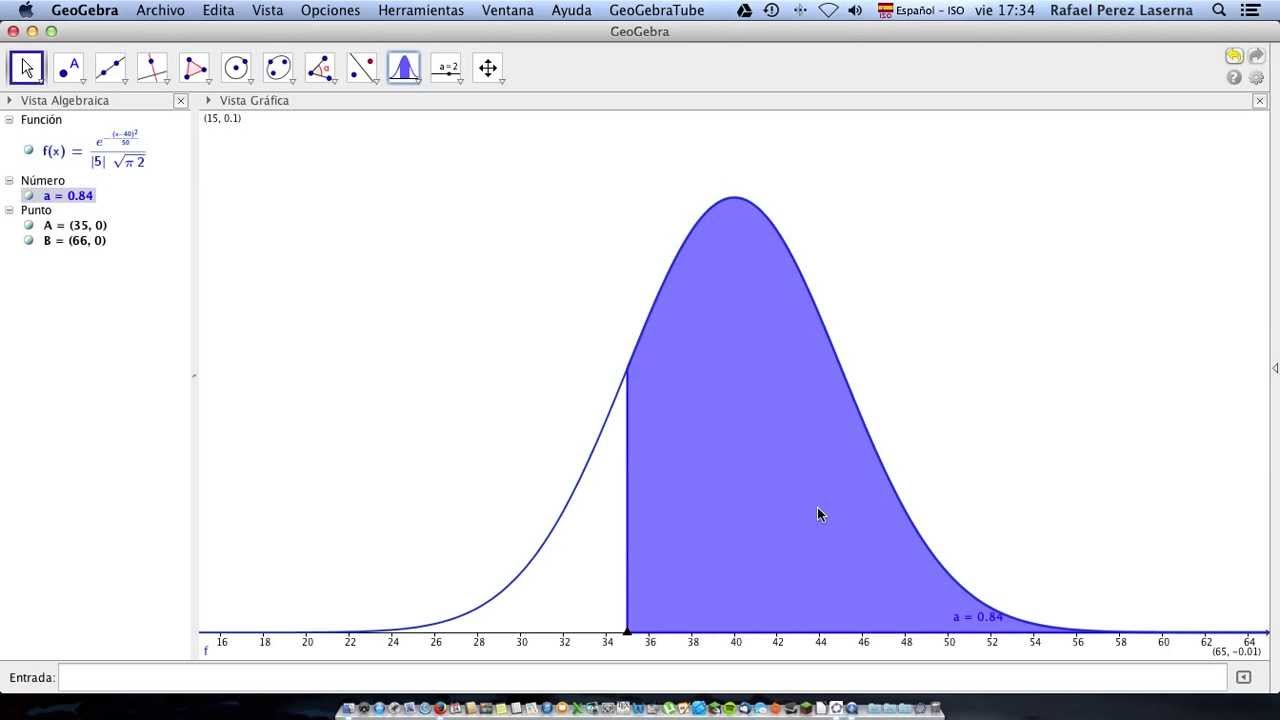Open the New Point tool dropdown arrow
1280x720 pixels.
83,81
